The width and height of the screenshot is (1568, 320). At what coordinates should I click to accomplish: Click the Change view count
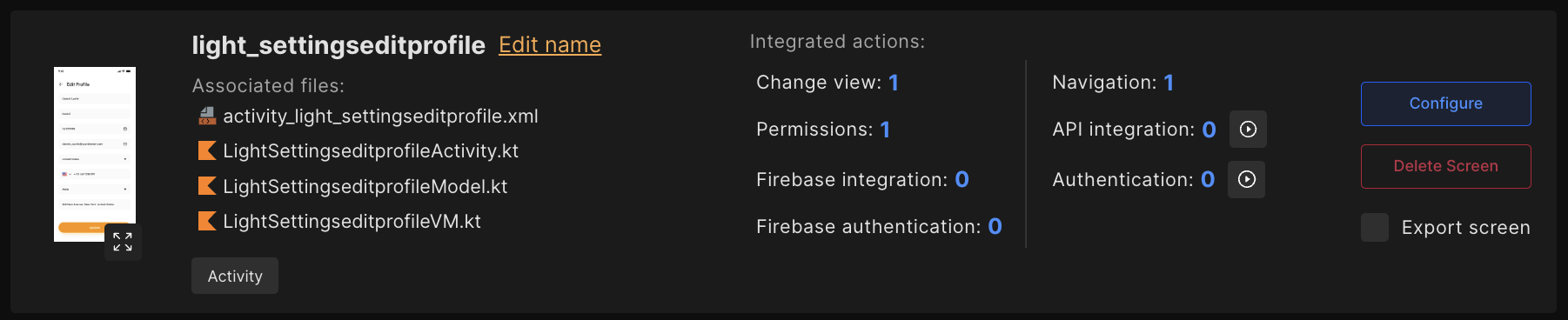pyautogui.click(x=894, y=83)
